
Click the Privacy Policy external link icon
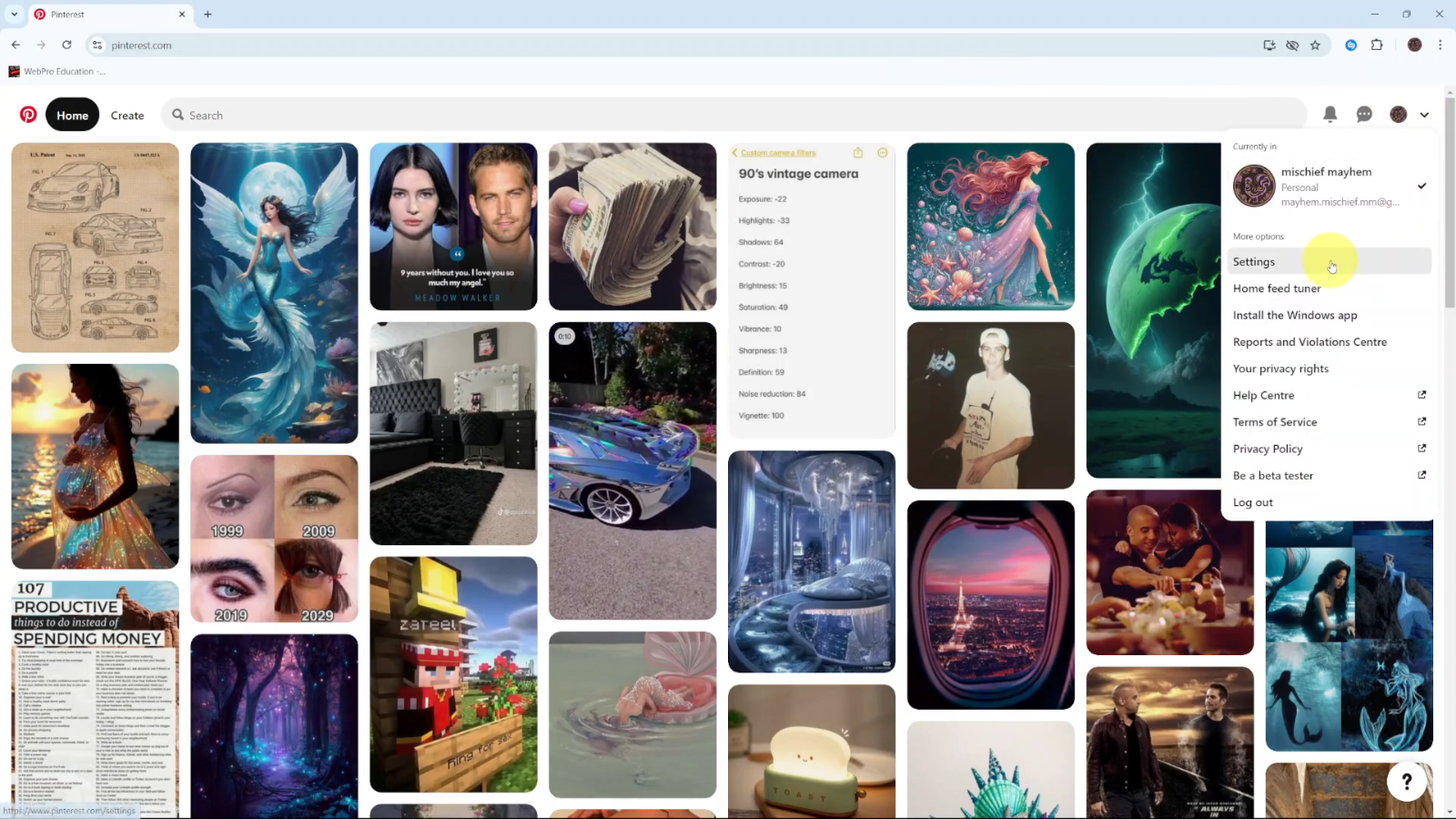coord(1421,449)
